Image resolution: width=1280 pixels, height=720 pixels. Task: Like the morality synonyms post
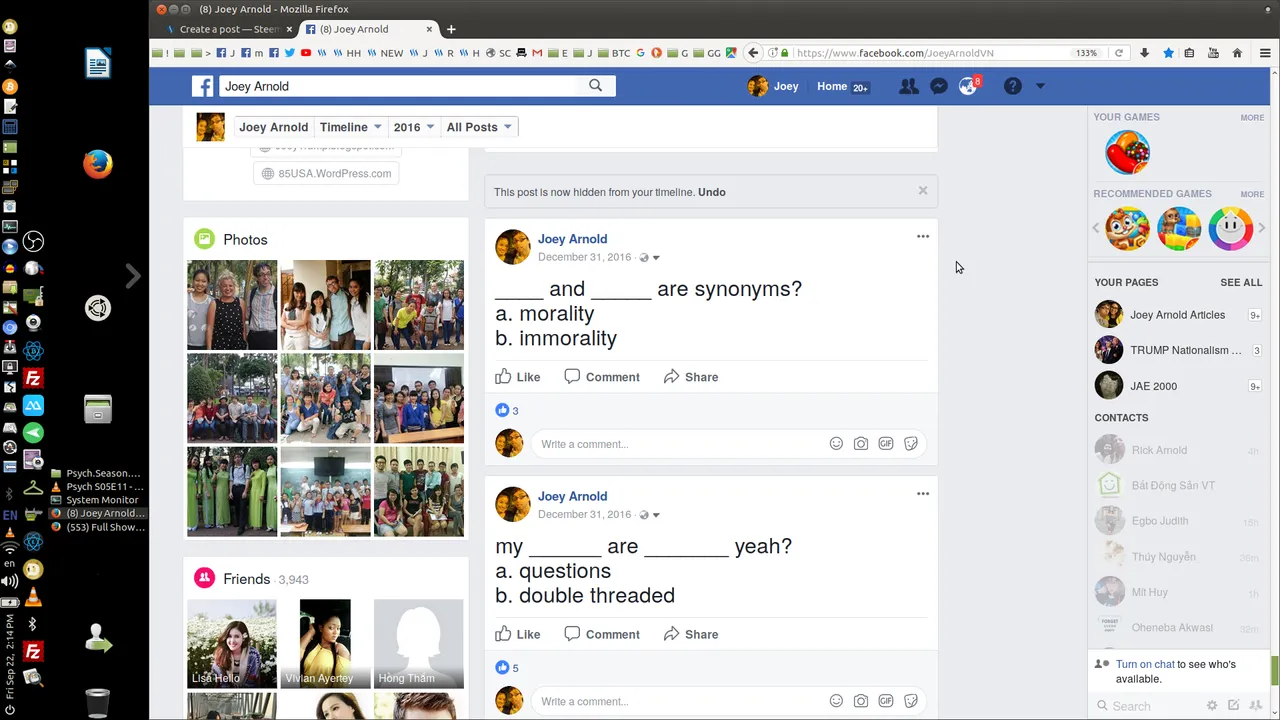click(x=518, y=377)
